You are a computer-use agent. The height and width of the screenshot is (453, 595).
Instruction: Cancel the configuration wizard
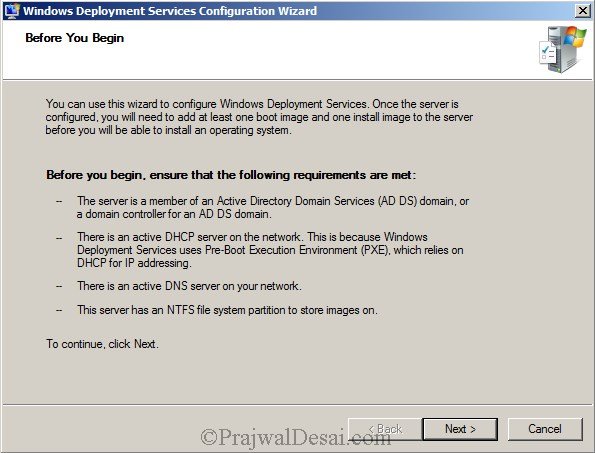(x=545, y=429)
